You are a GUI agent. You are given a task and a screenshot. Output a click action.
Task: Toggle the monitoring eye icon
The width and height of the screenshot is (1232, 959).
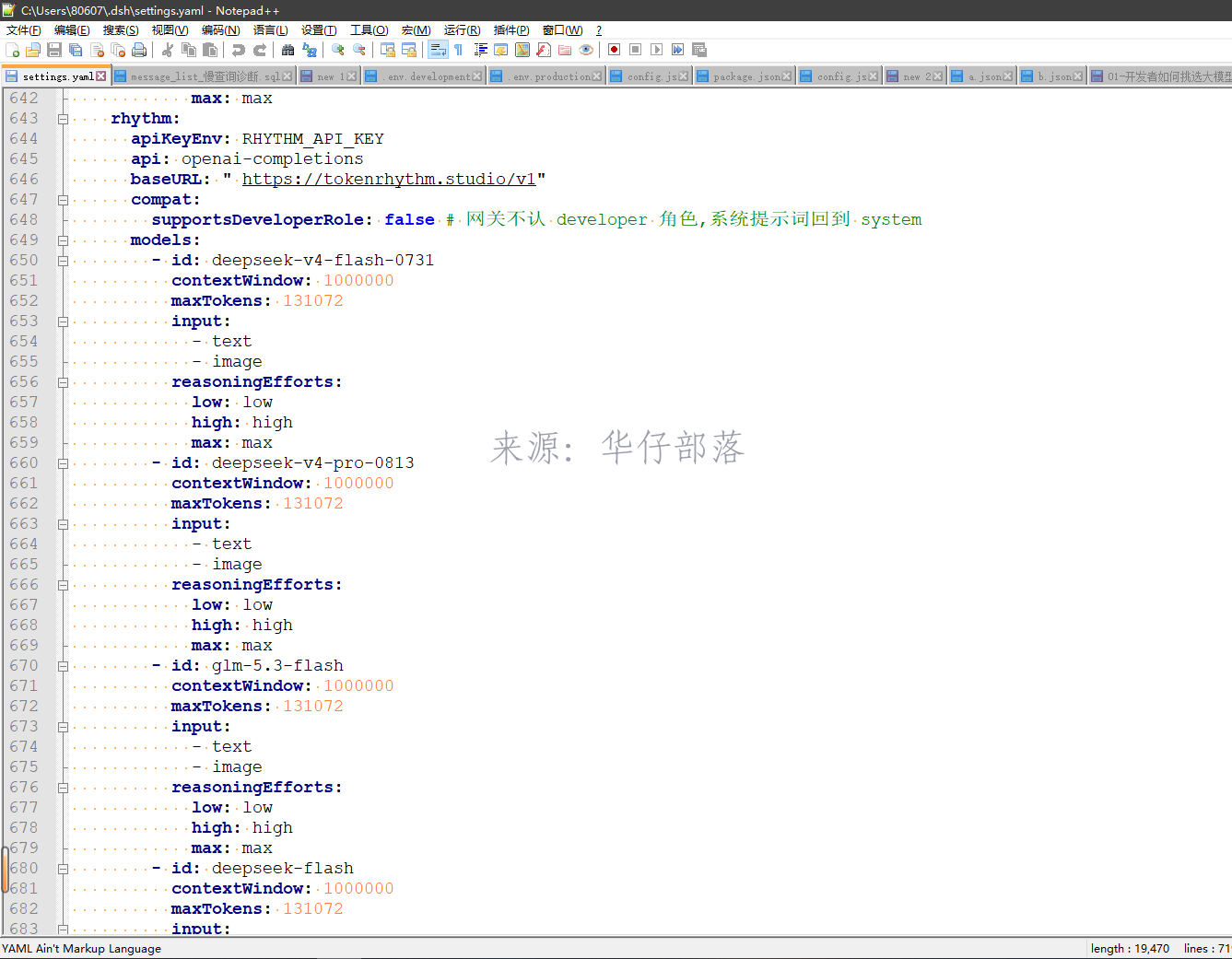[x=586, y=50]
